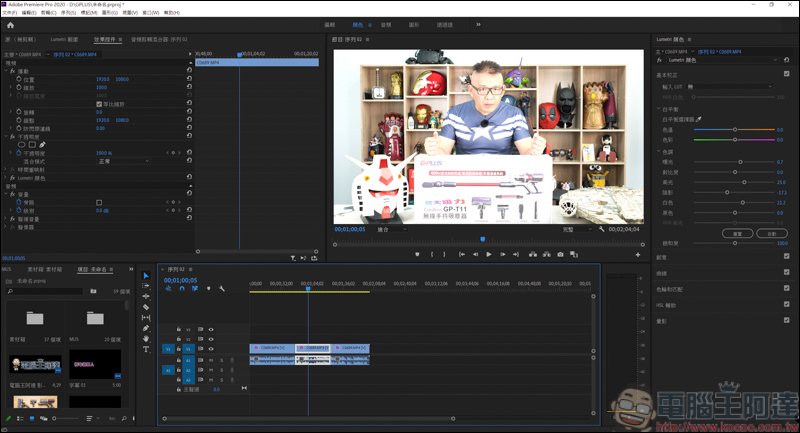The height and width of the screenshot is (433, 800).
Task: Toggle V1 track eye visibility
Action: (211, 349)
